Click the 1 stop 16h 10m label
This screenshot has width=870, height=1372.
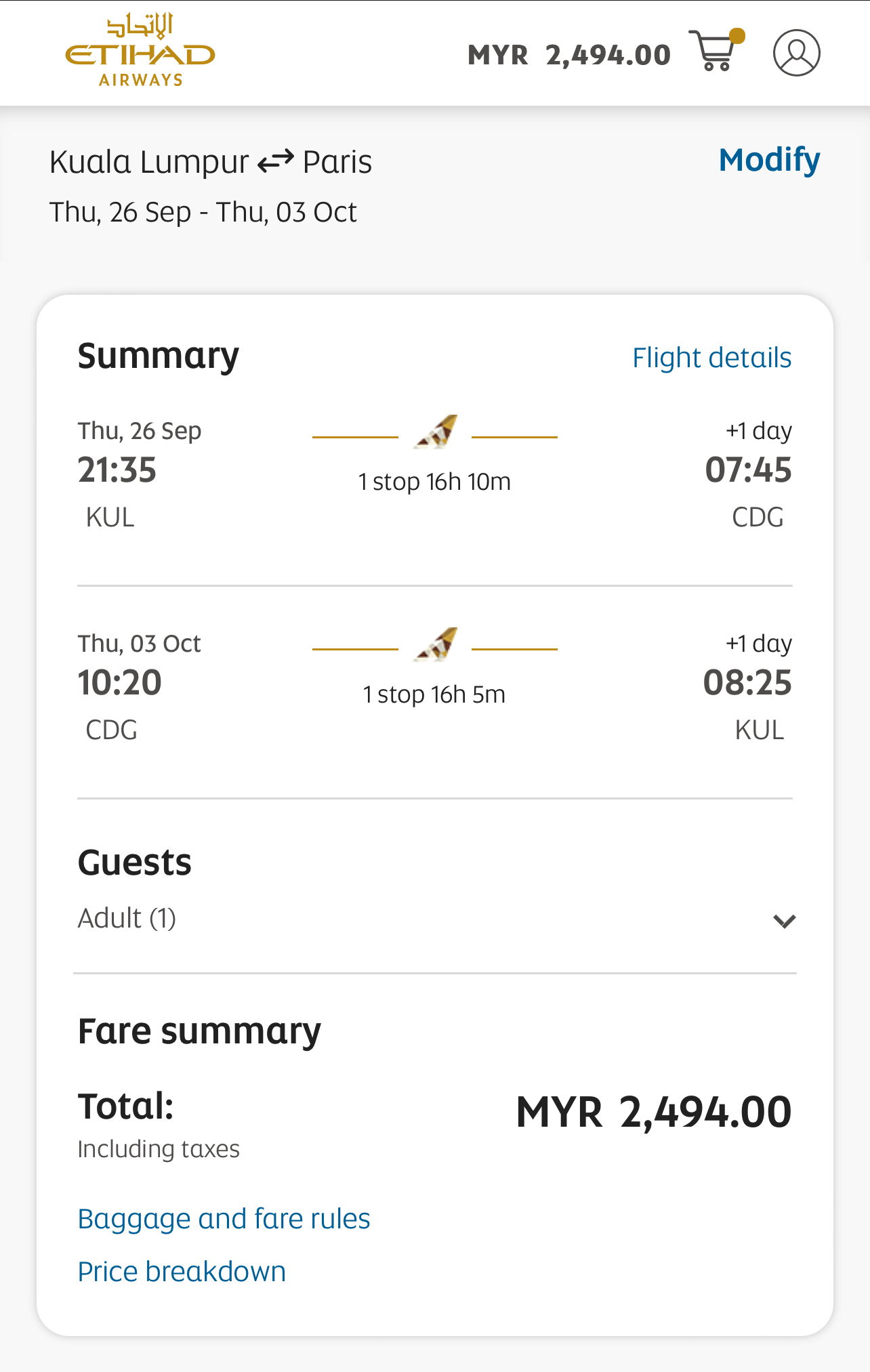coord(434,482)
